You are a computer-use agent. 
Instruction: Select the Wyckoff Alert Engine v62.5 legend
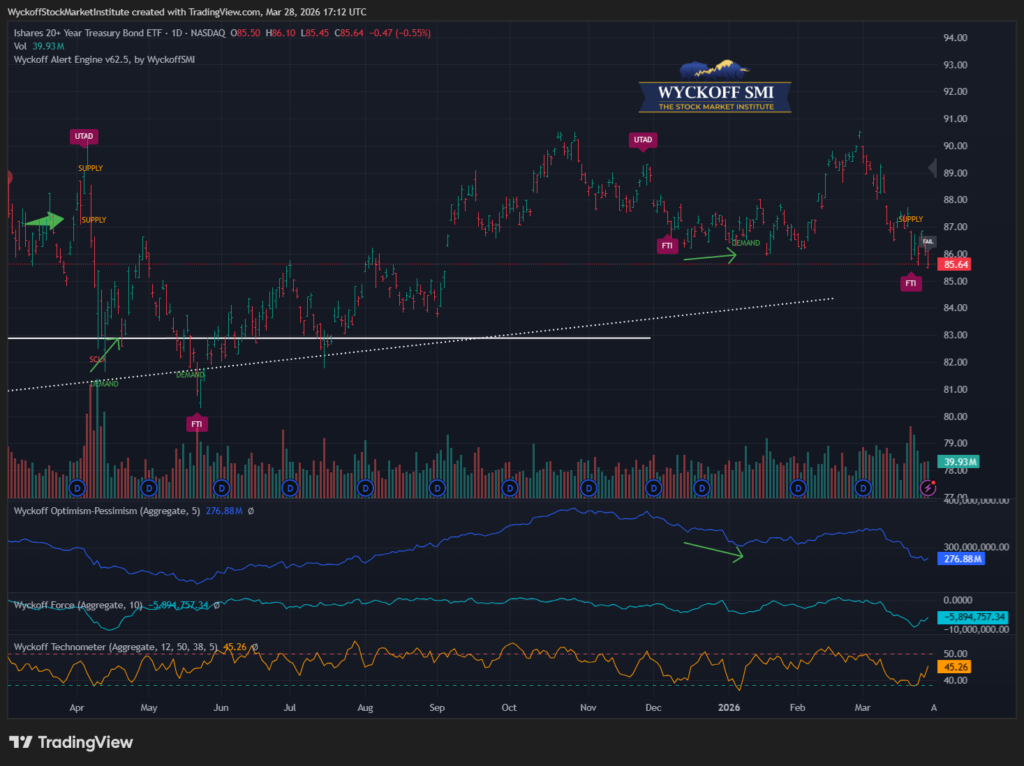tap(105, 60)
